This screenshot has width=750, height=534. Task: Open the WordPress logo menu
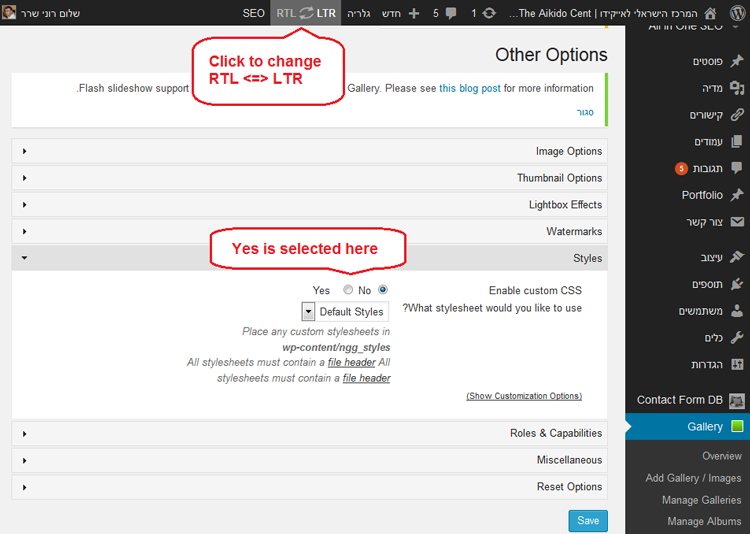738,13
